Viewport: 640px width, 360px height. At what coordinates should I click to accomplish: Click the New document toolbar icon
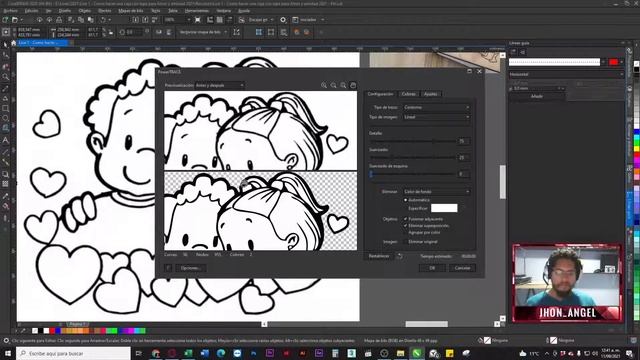pyautogui.click(x=5, y=20)
